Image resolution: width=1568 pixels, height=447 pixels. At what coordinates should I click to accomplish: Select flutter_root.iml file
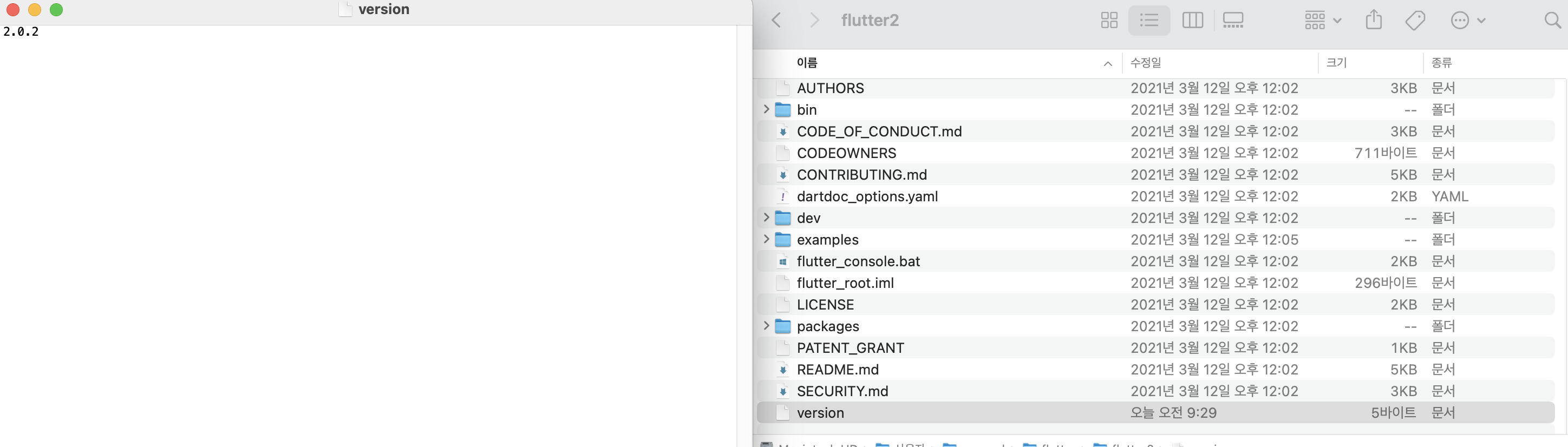point(1155,283)
